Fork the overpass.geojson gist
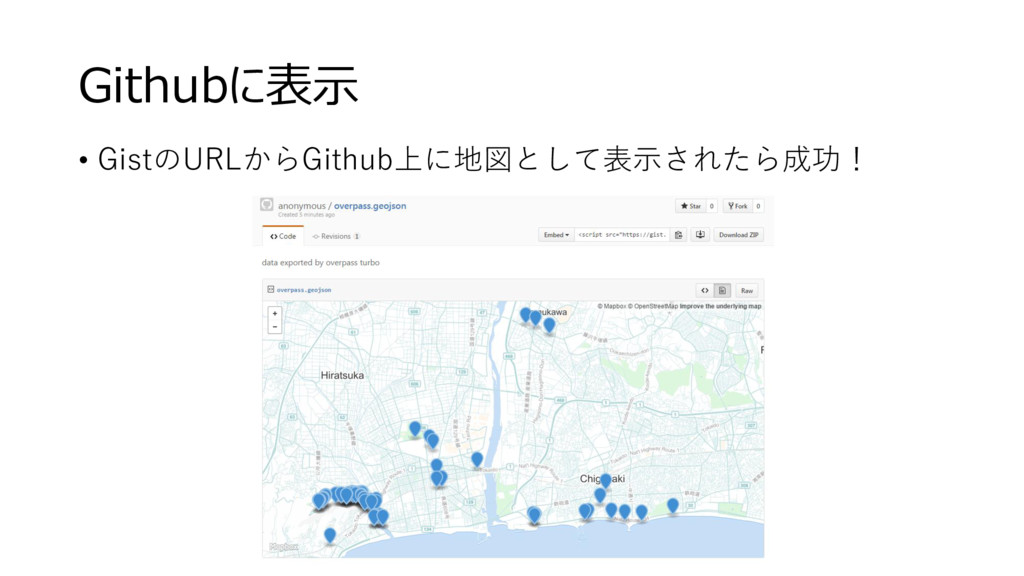 (x=738, y=206)
